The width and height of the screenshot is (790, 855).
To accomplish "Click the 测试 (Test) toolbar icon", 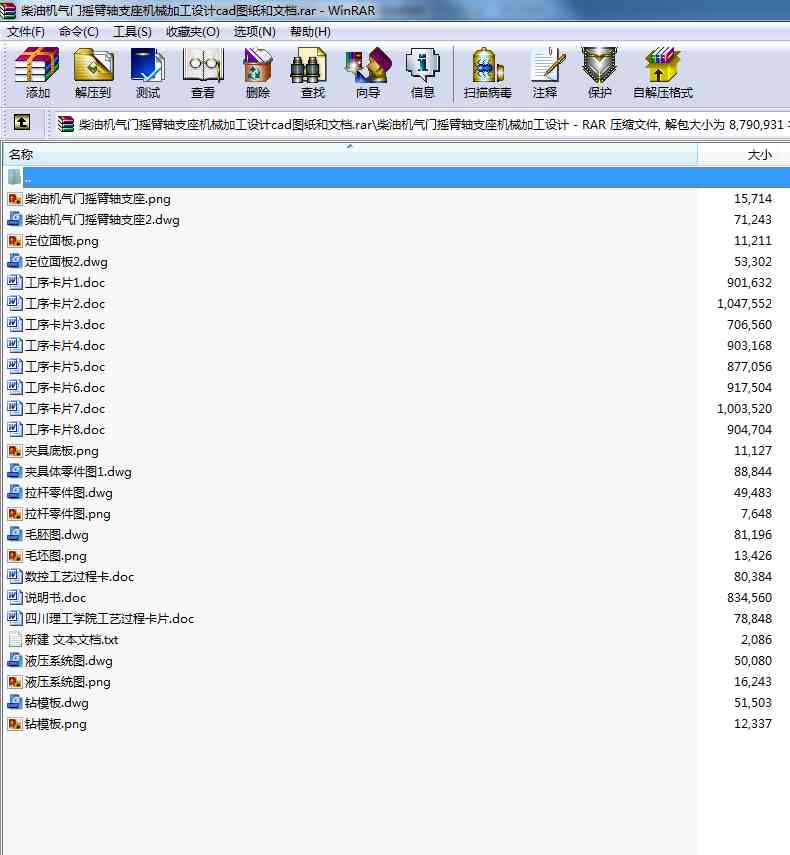I will coord(148,73).
